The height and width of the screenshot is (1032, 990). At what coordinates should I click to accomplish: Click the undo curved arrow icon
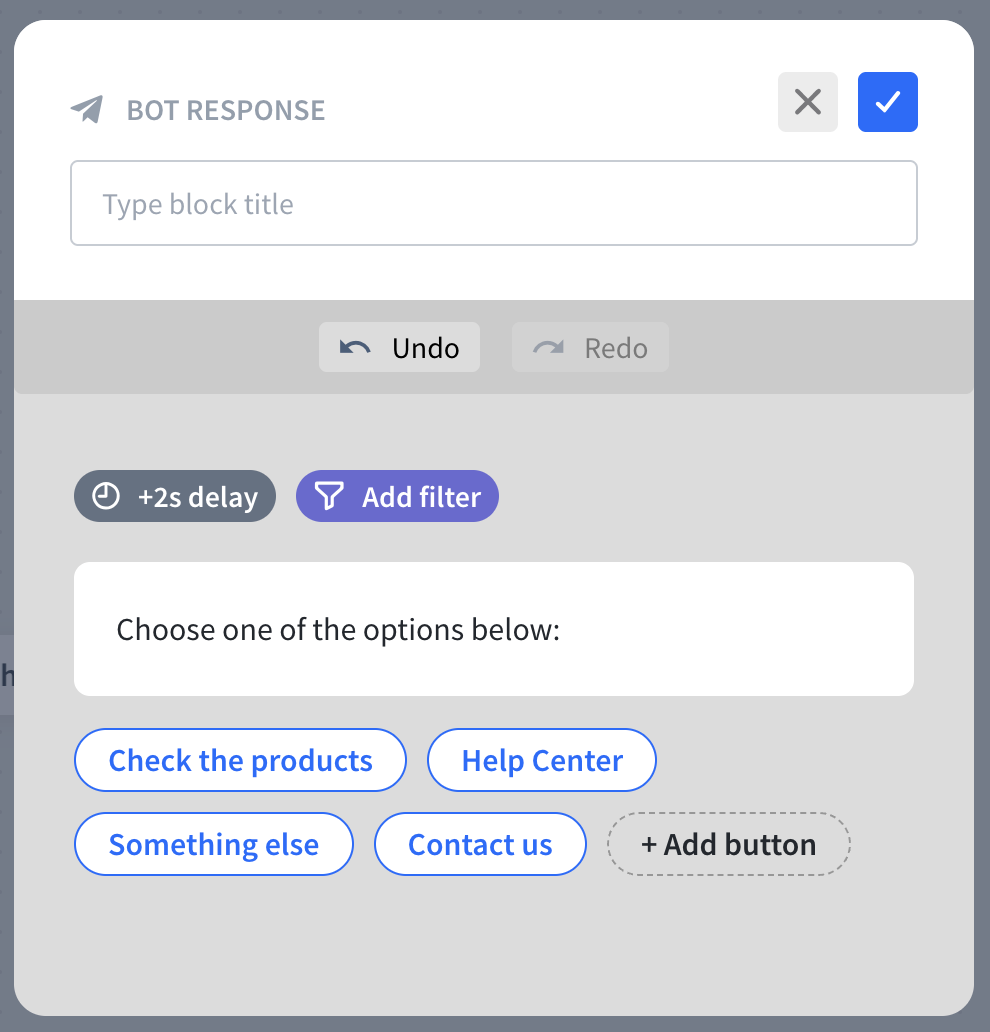click(355, 348)
